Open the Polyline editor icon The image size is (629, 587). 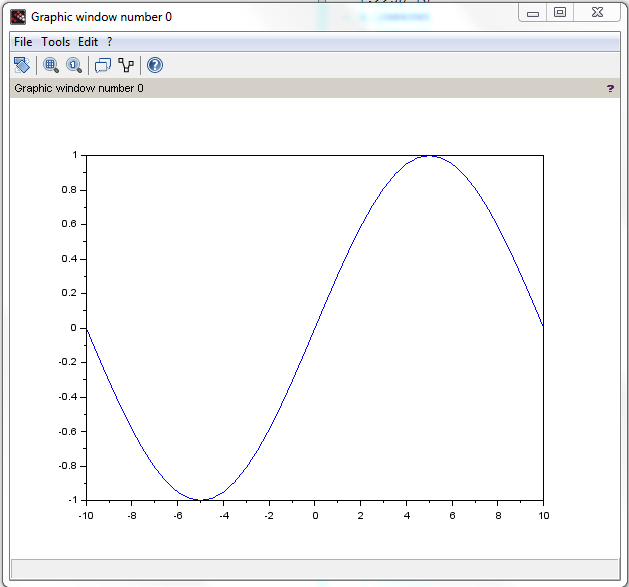click(126, 65)
